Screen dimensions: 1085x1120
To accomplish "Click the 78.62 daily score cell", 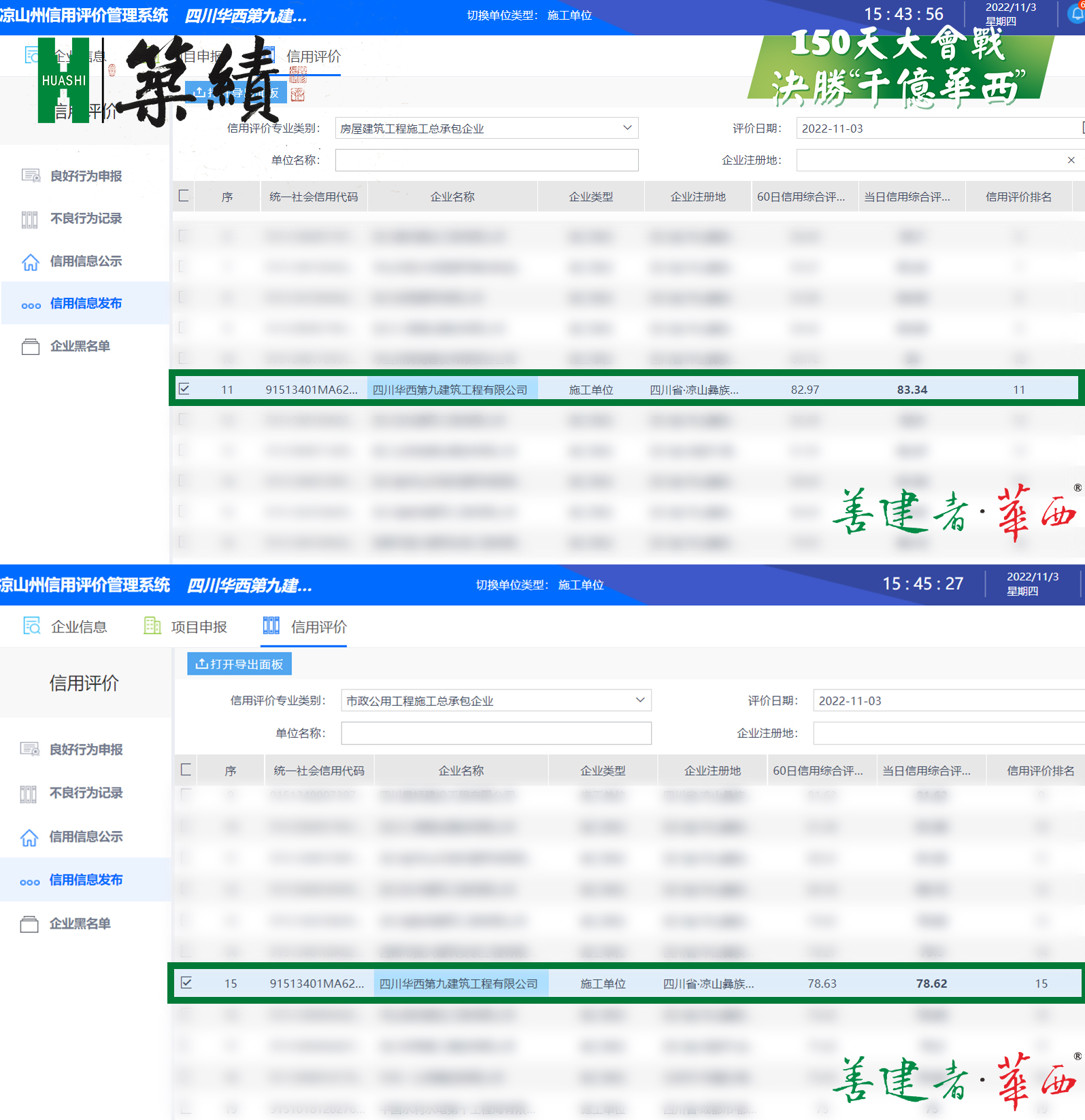I will point(931,984).
